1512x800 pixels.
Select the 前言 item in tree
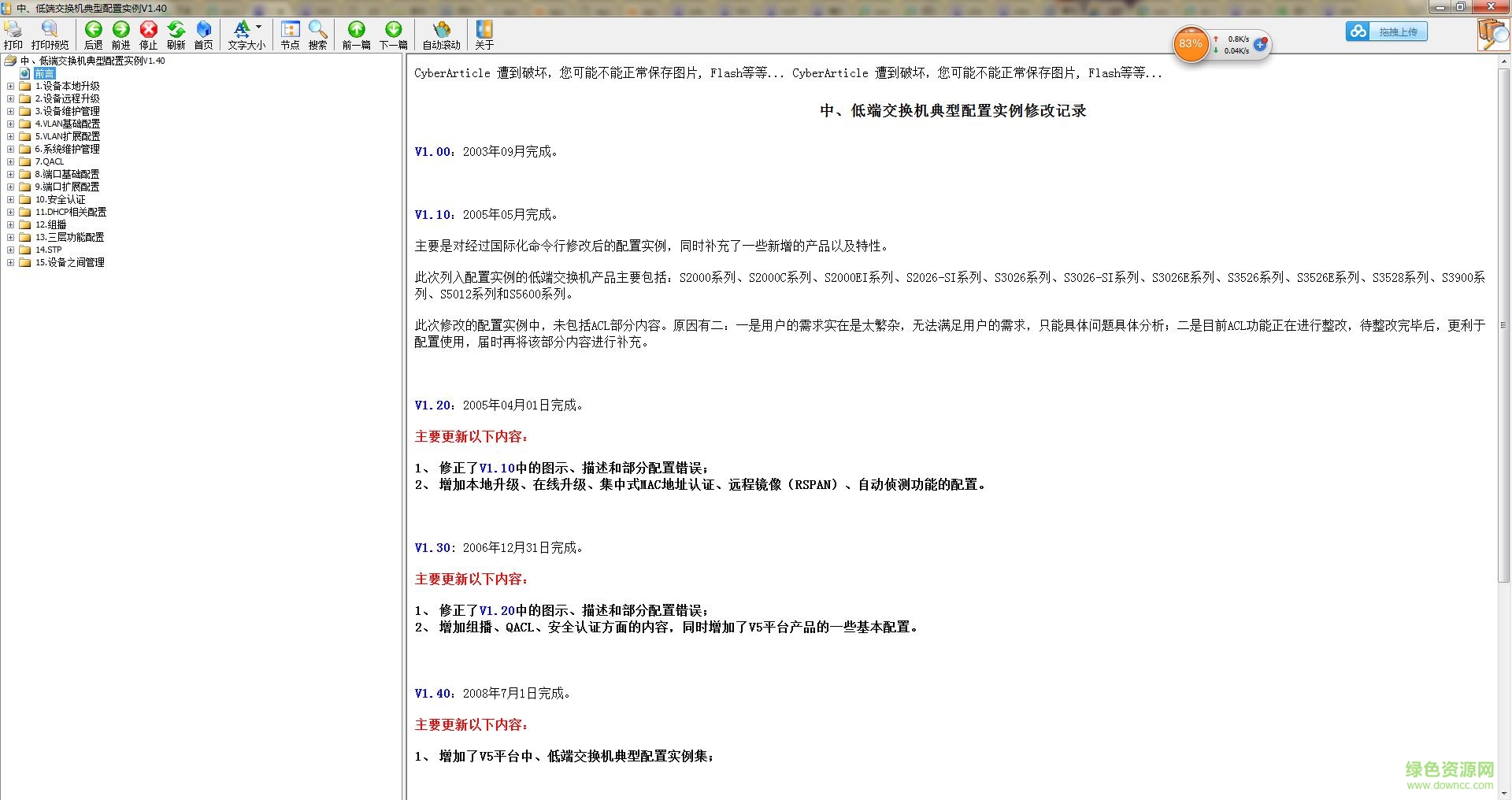click(45, 73)
